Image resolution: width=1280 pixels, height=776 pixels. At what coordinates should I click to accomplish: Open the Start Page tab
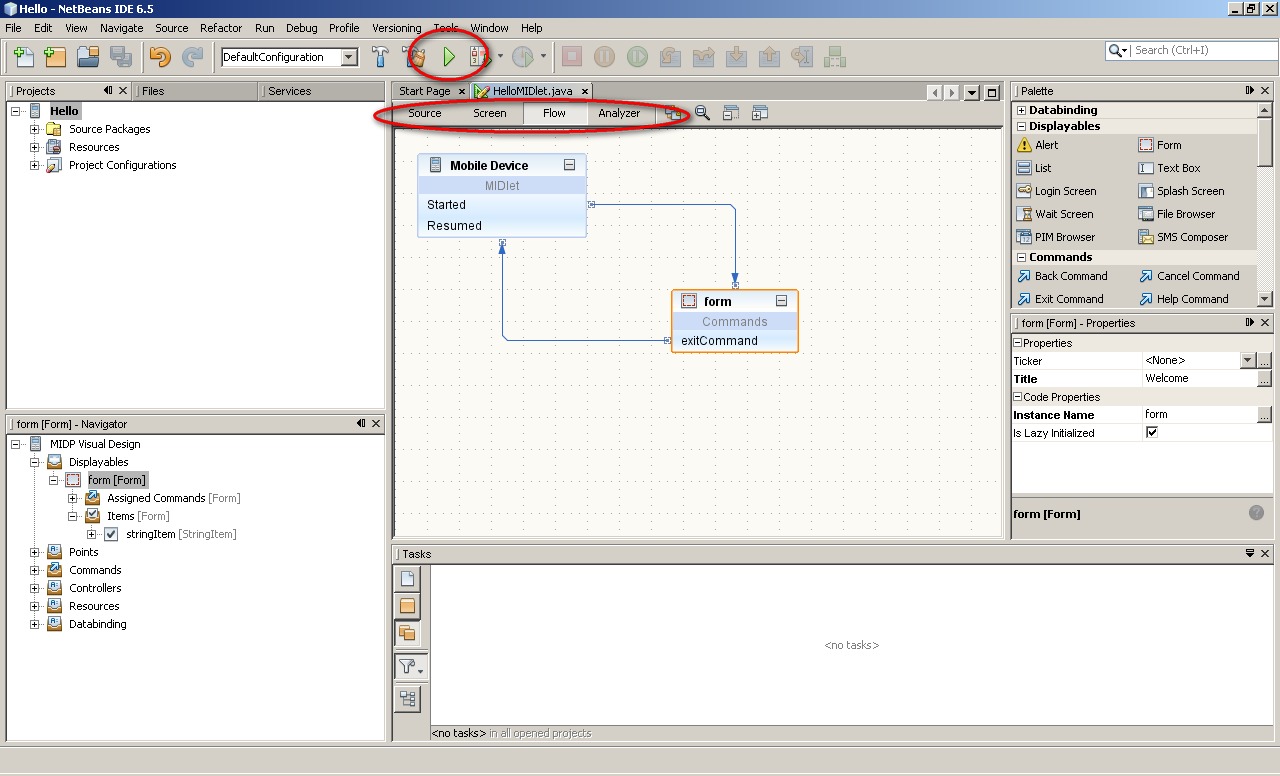pyautogui.click(x=425, y=91)
